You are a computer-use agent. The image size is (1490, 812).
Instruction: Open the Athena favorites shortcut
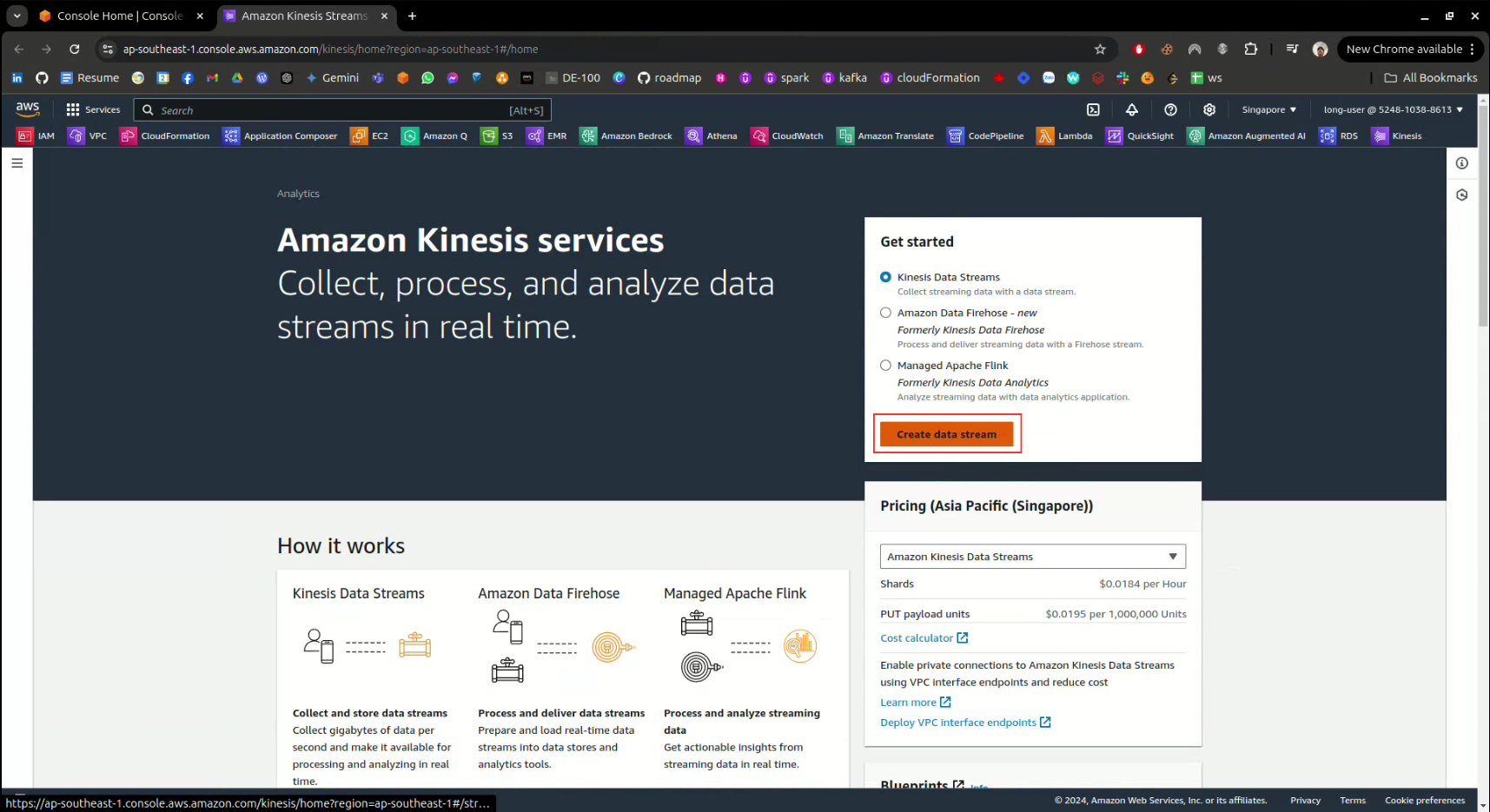(711, 135)
